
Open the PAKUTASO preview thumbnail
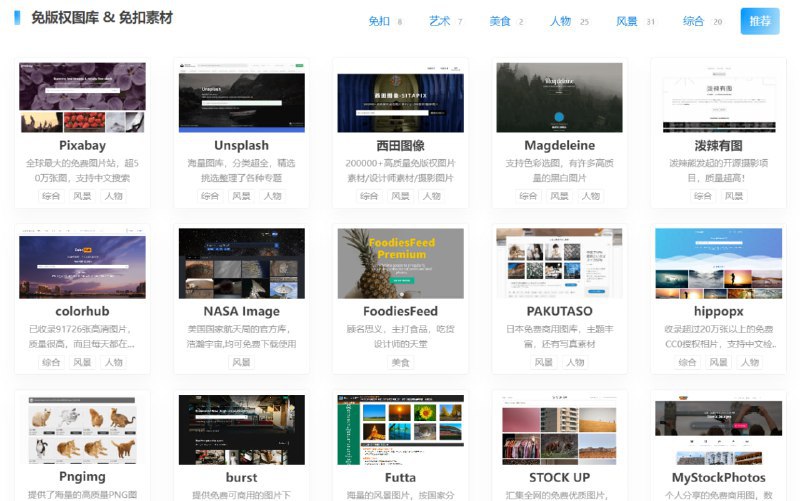click(x=559, y=263)
